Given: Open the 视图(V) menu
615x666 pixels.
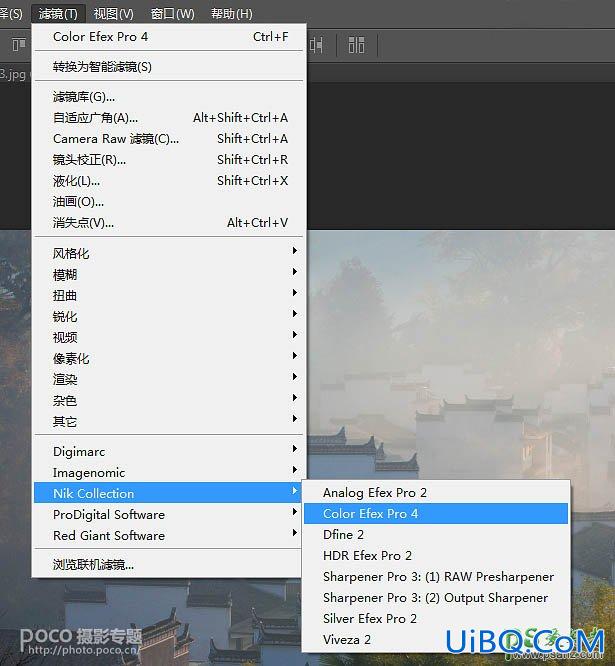Looking at the screenshot, I should click(113, 14).
